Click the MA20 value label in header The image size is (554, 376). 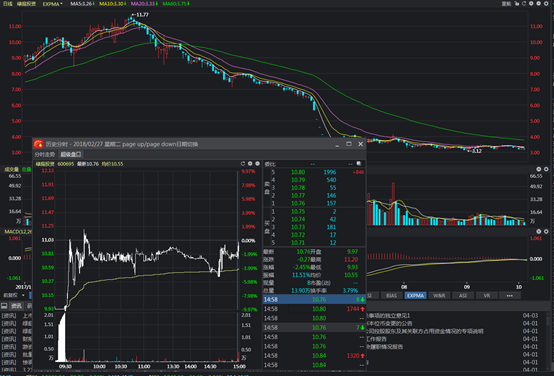coord(144,4)
